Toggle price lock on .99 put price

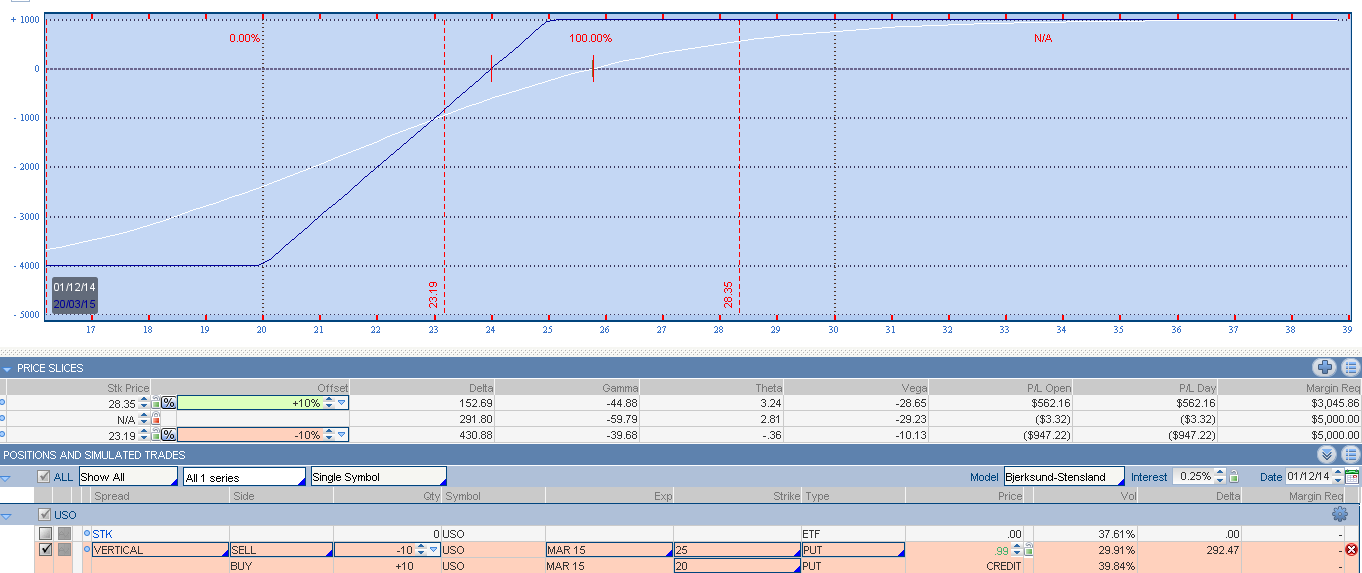pyautogui.click(x=1028, y=550)
